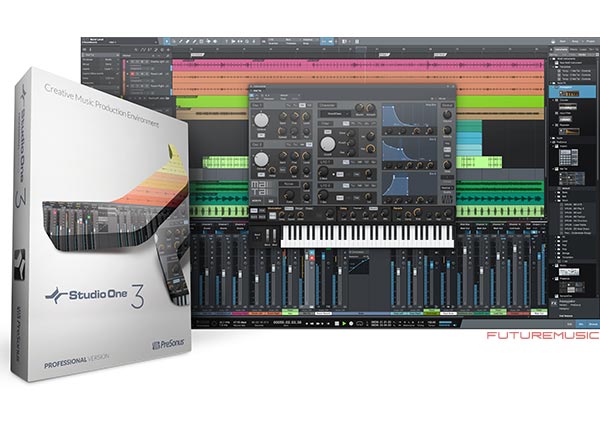Click the Stop button in the transport
The width and height of the screenshot is (600, 430).
(x=337, y=324)
